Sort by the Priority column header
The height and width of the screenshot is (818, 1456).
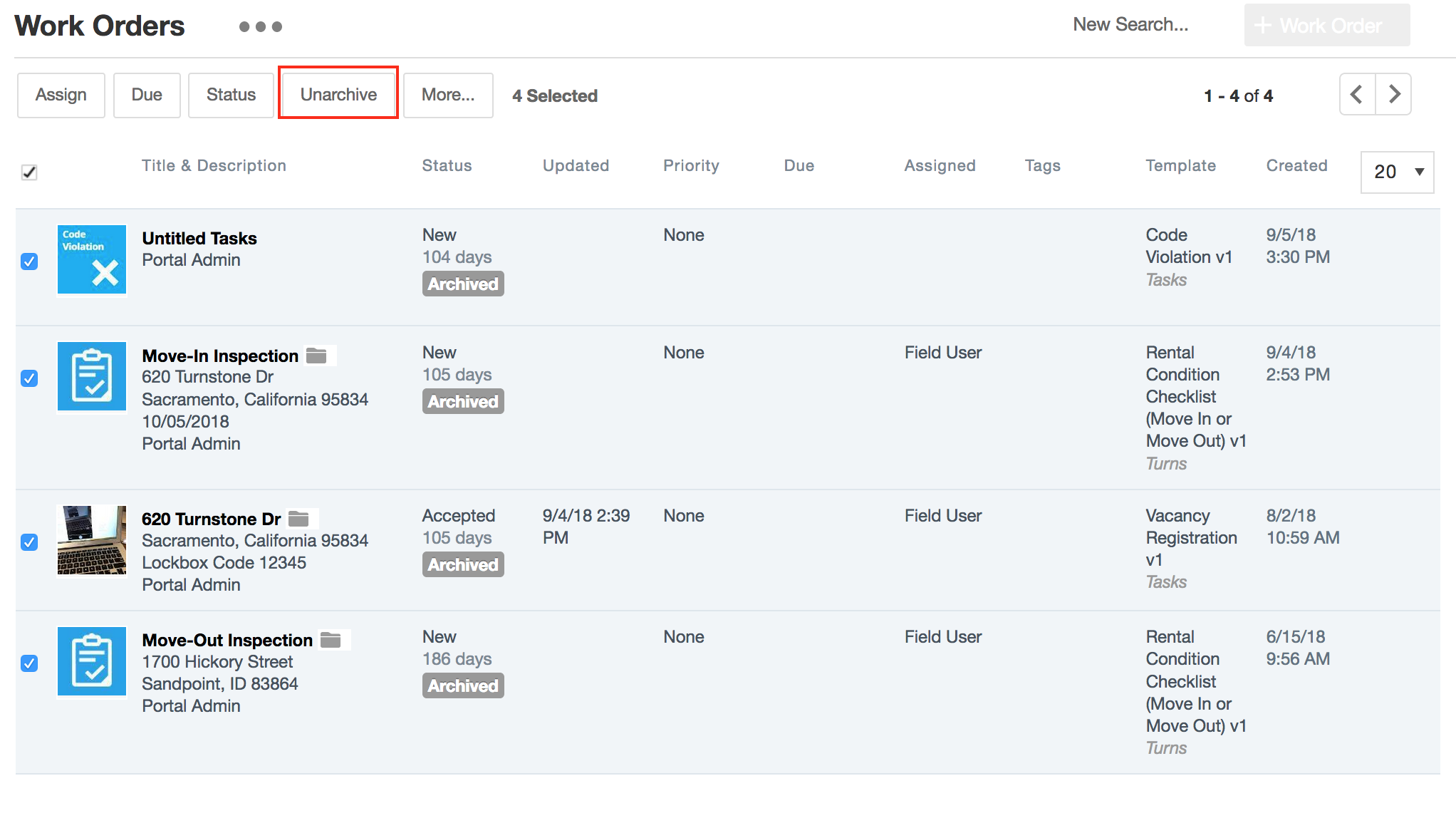click(691, 165)
